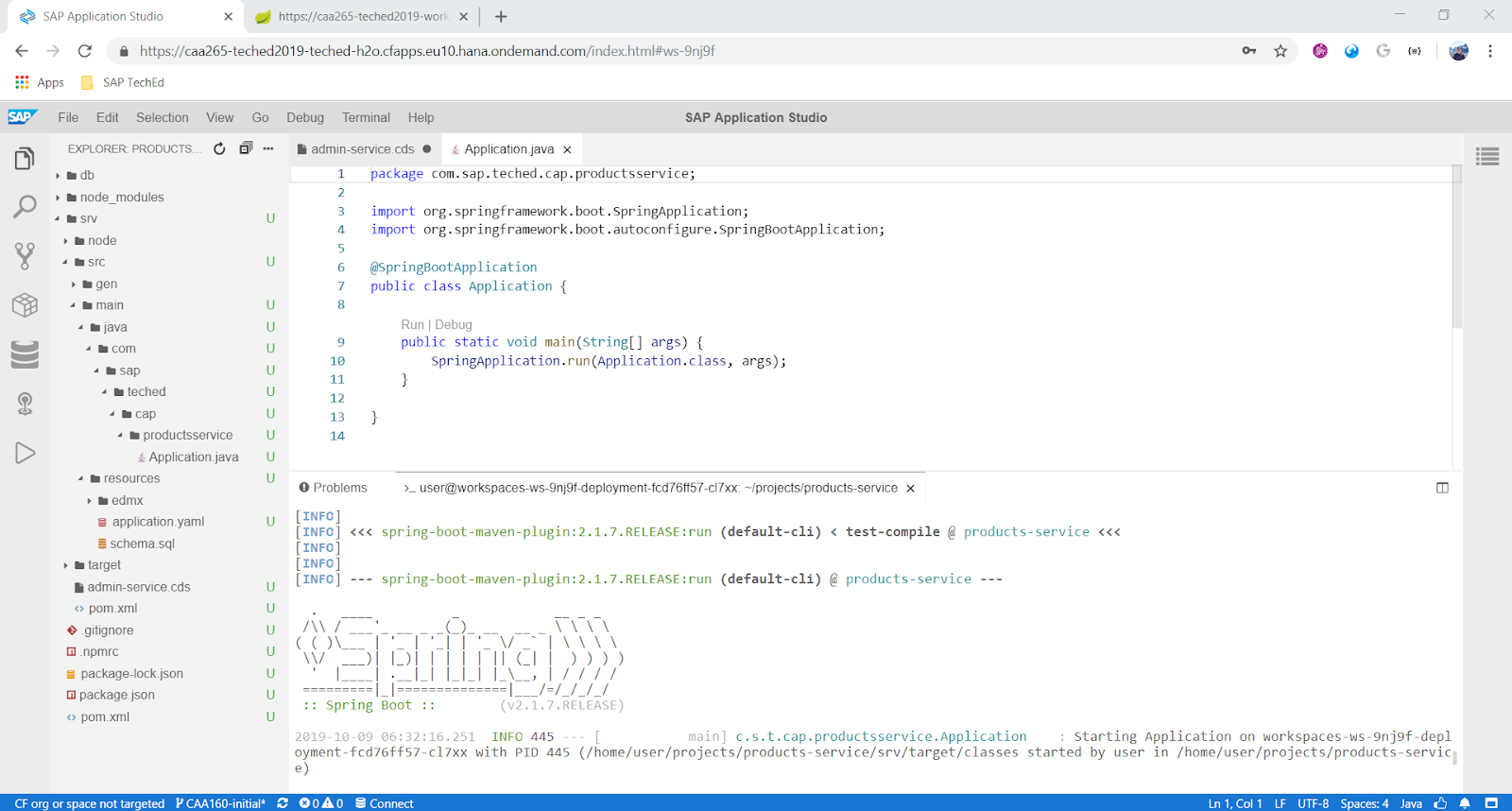Bookmark this page with the star icon
1512x811 pixels.
coord(1280,51)
